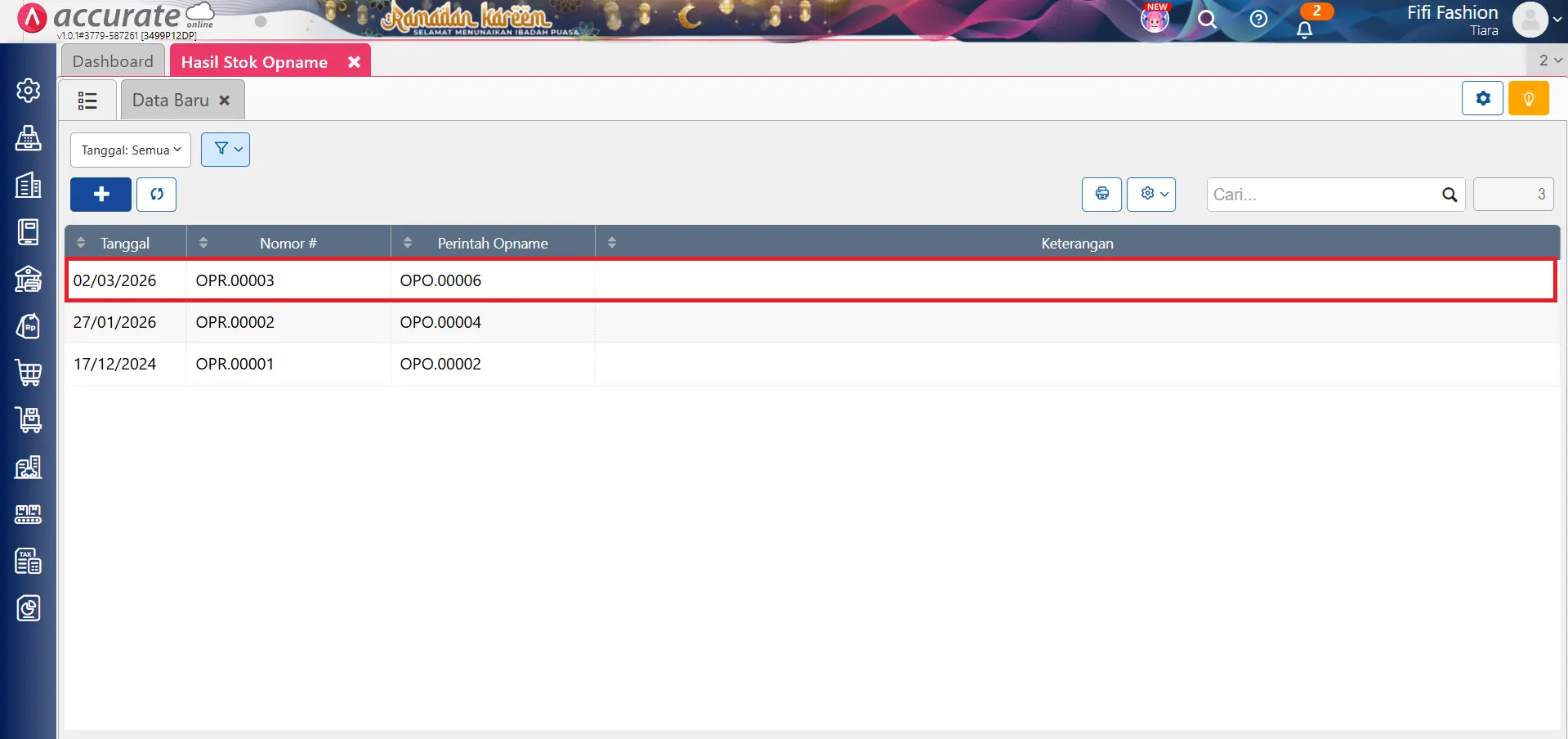This screenshot has height=739, width=1568.
Task: Click the orange lightbulb tips button
Action: tap(1528, 99)
